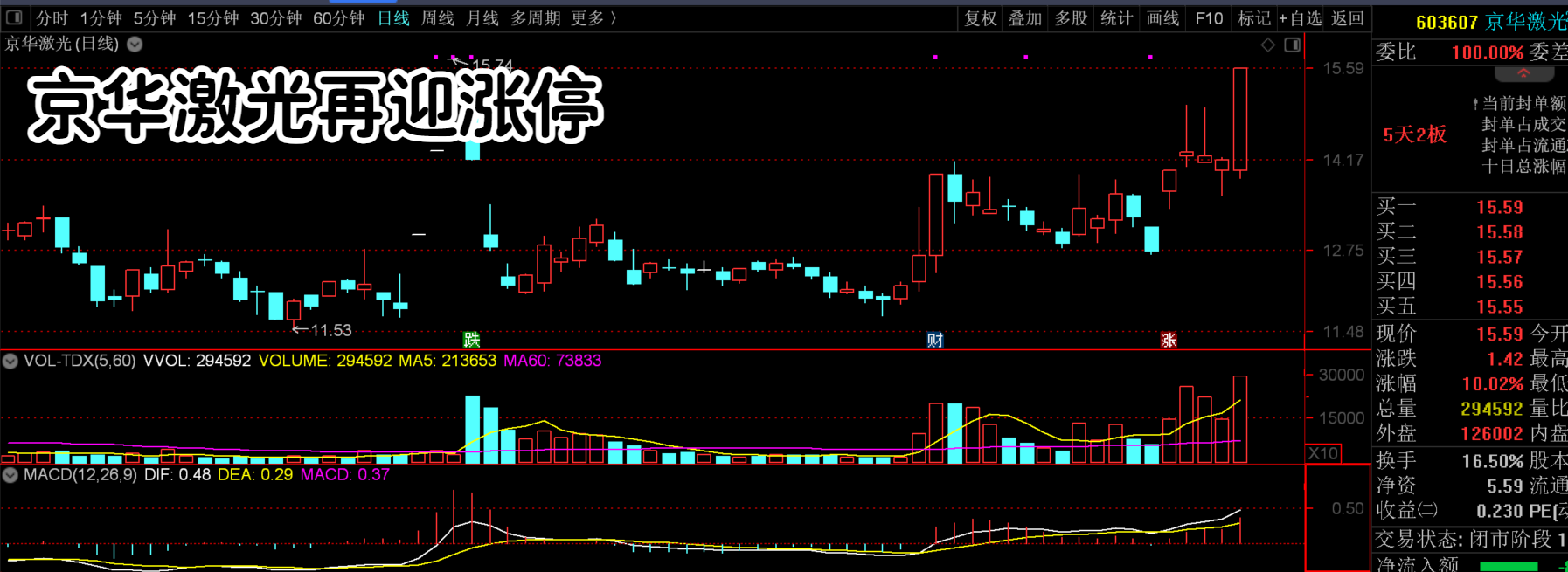Viewport: 1568px width, 572px height.
Task: Click the green 跌 event marker
Action: [471, 340]
